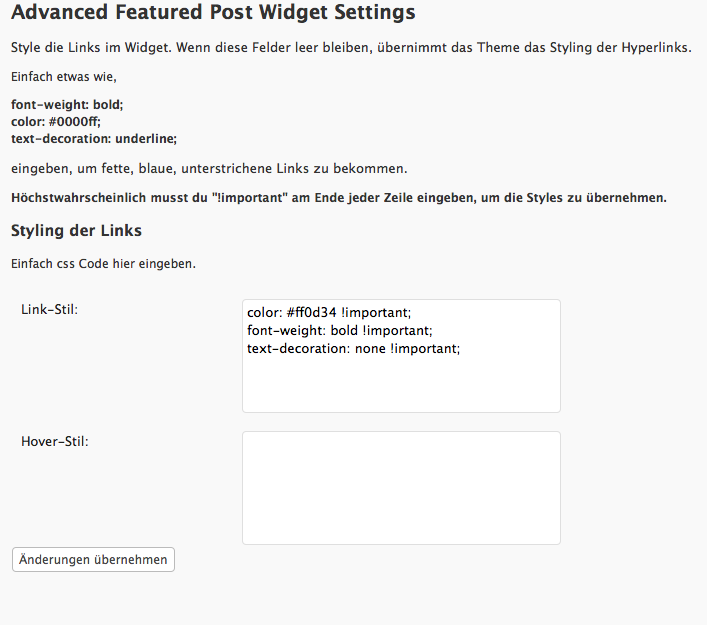The height and width of the screenshot is (625, 707).
Task: Click the Link-Stil: field label
Action: point(49,309)
